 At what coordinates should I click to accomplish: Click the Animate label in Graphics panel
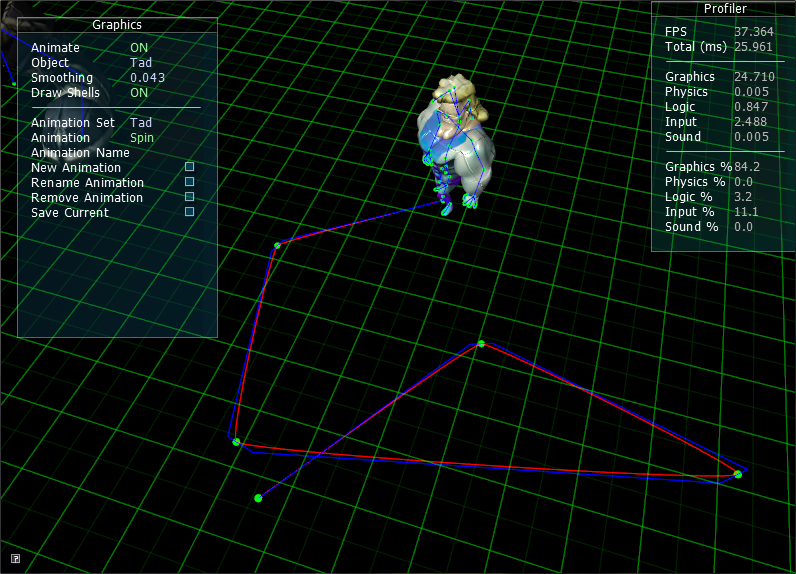[55, 48]
